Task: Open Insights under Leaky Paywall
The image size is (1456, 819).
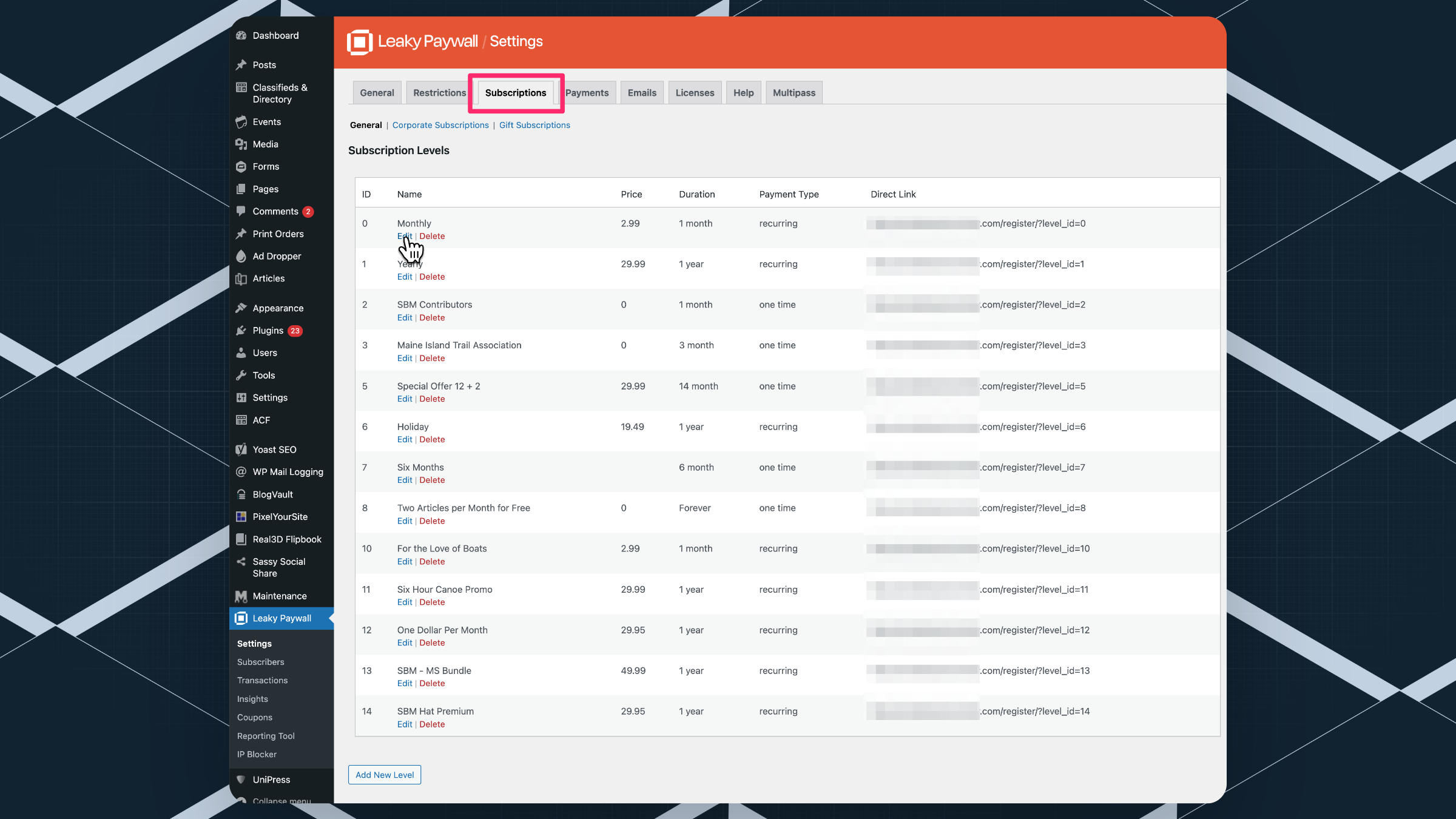Action: (x=254, y=698)
